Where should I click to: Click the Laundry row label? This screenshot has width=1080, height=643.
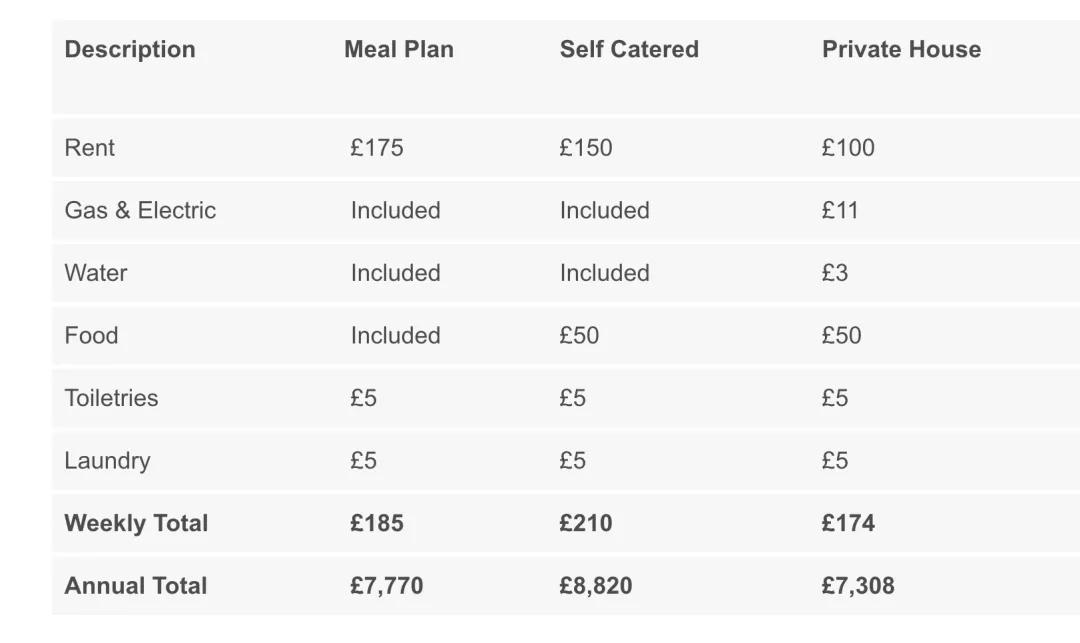pyautogui.click(x=107, y=461)
